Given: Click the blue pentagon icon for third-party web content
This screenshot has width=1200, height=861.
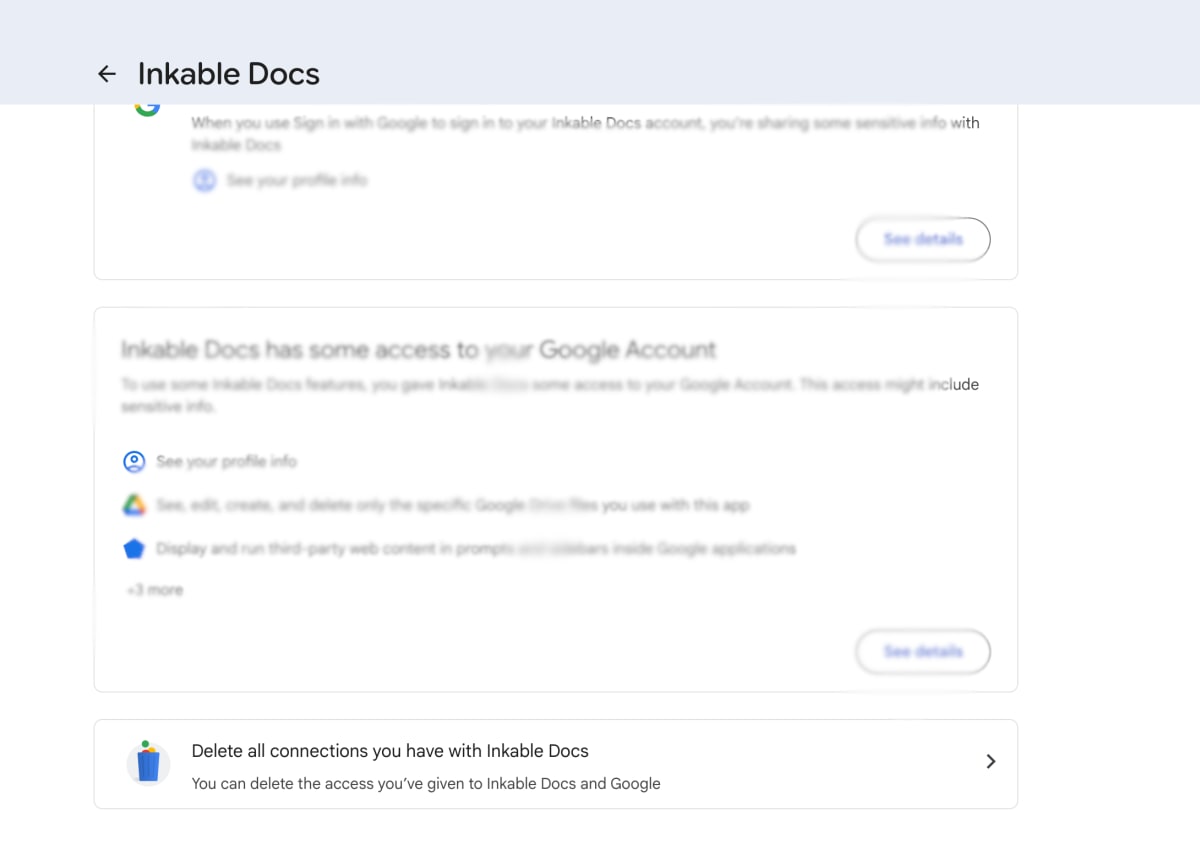Looking at the screenshot, I should point(134,549).
